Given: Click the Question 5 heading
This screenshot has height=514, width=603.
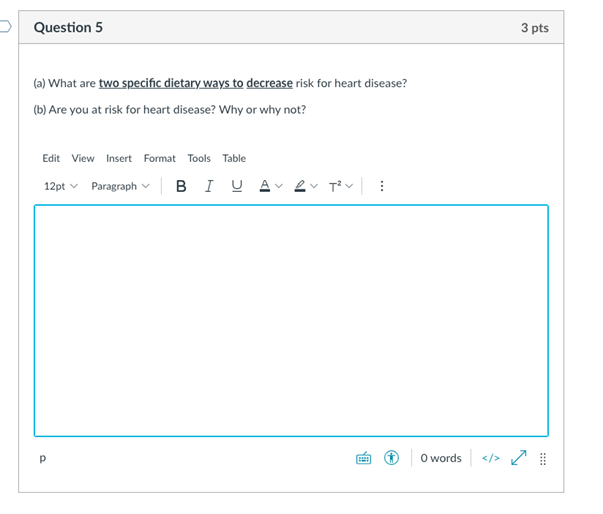Looking at the screenshot, I should 68,28.
